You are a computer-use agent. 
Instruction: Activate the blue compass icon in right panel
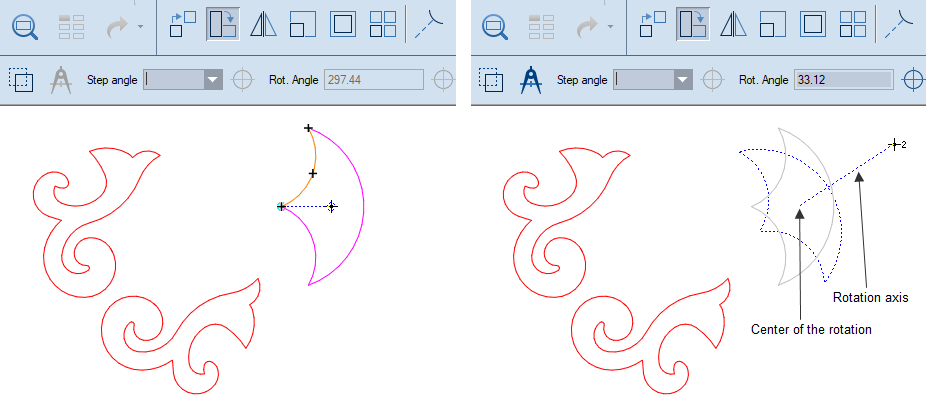529,80
